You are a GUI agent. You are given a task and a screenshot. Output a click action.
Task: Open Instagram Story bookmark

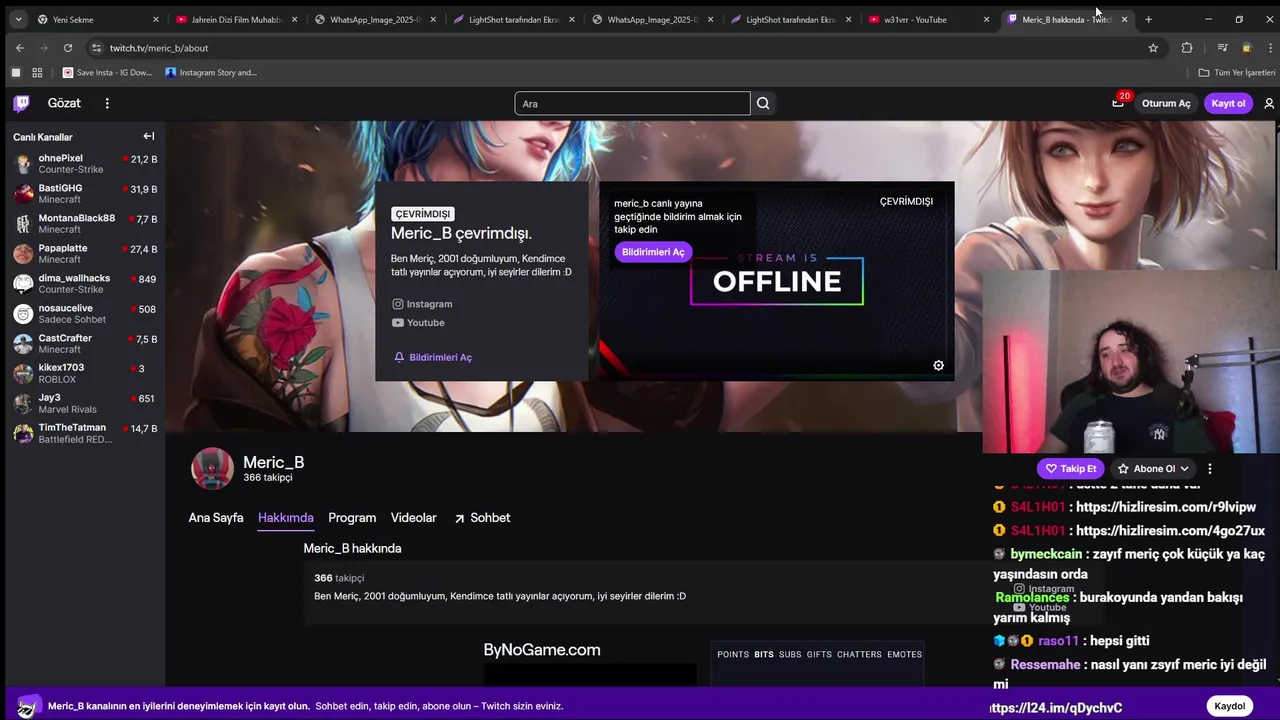(211, 72)
